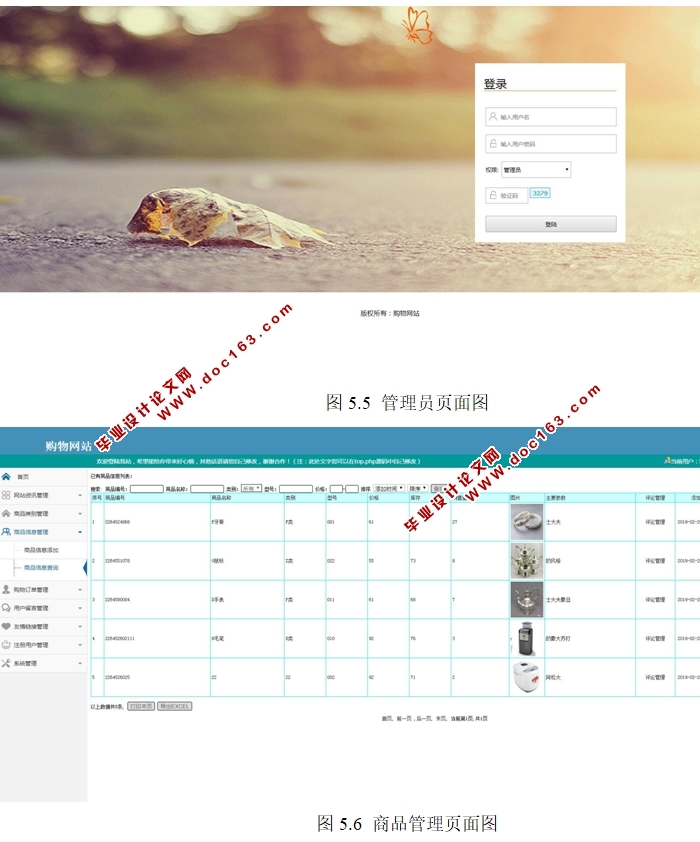Click the grid icon for 网站资讯管理
Image resolution: width=700 pixels, height=842 pixels.
point(6,495)
